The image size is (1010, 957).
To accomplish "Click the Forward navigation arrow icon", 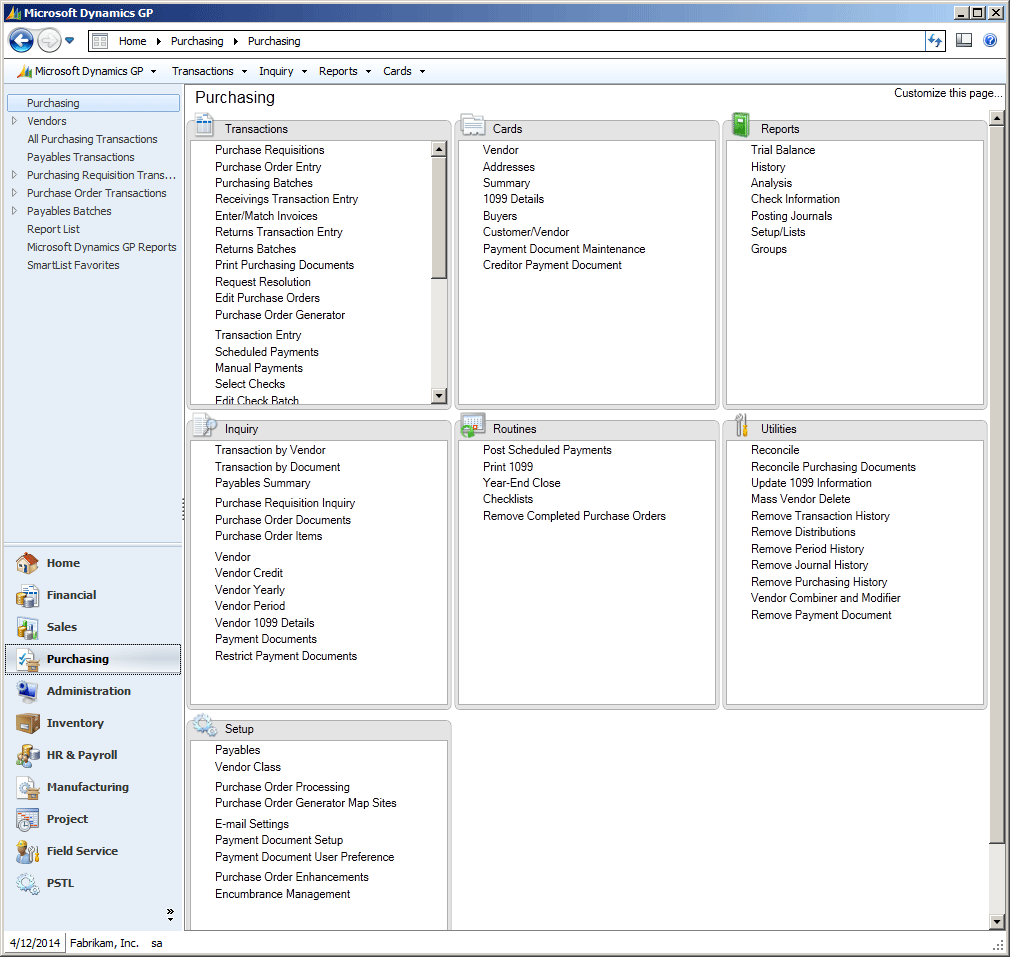I will [49, 41].
